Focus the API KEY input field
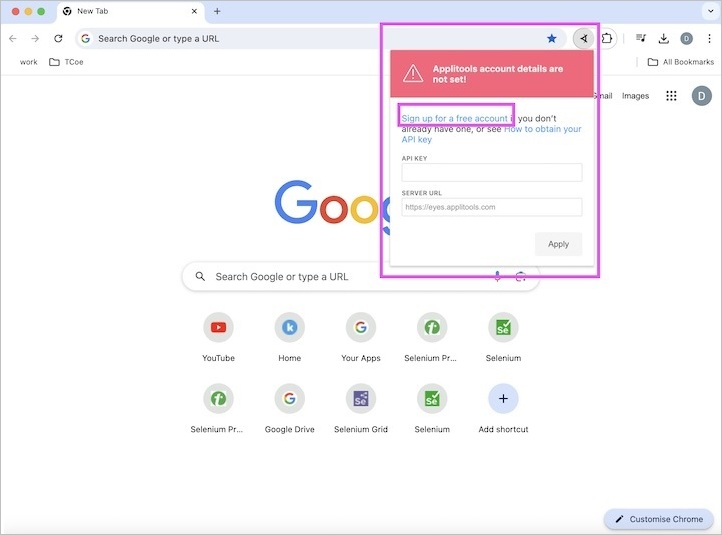Viewport: 722px width, 535px height. click(x=492, y=173)
